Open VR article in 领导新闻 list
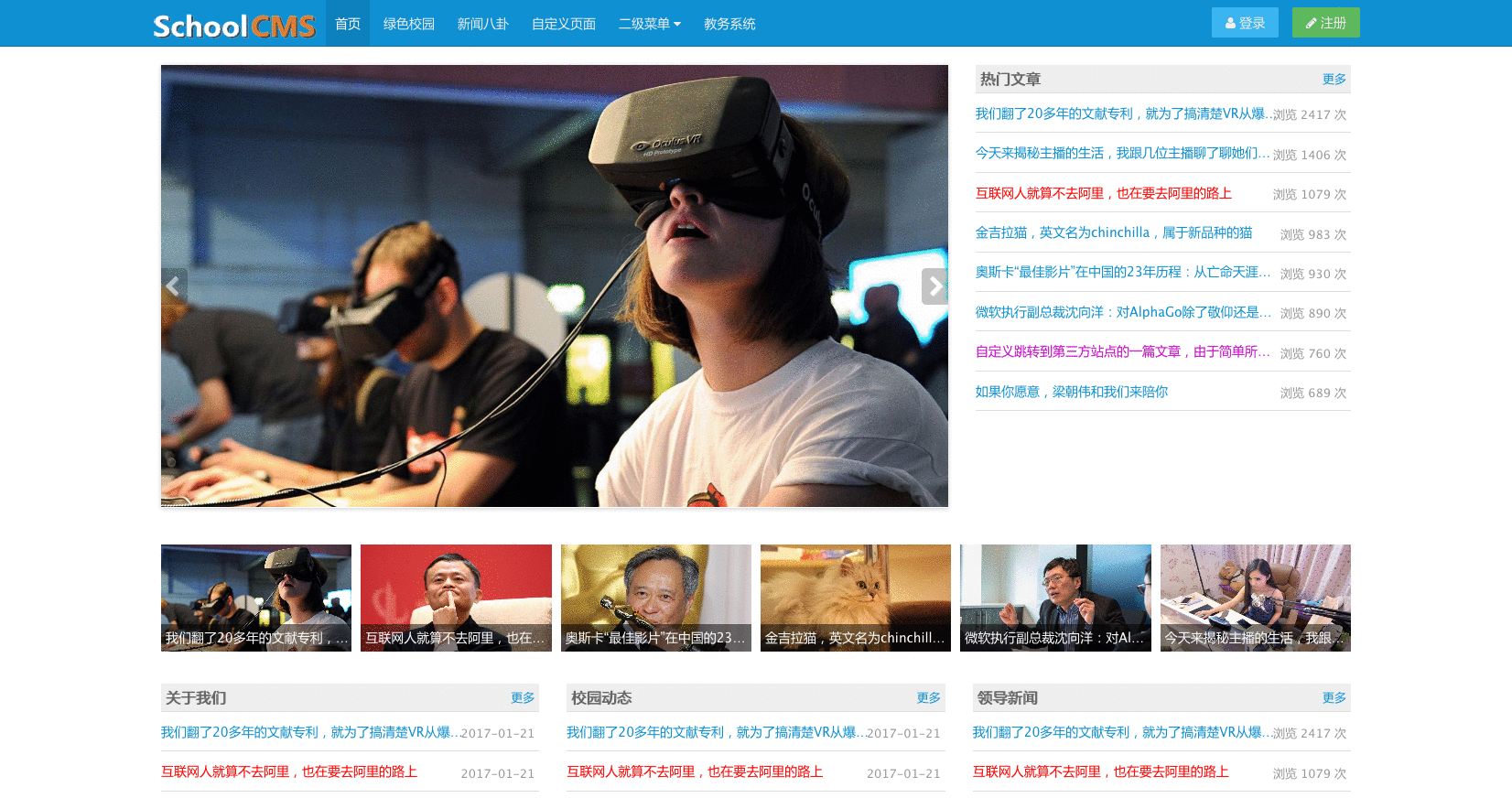The image size is (1512, 798). 1122,733
